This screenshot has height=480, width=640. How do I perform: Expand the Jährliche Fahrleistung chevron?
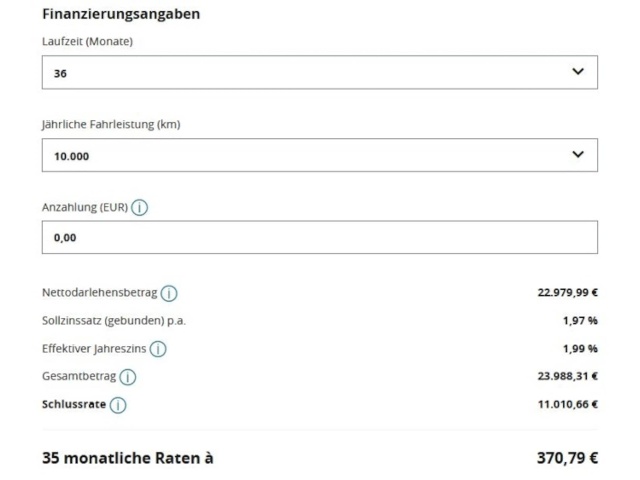578,155
